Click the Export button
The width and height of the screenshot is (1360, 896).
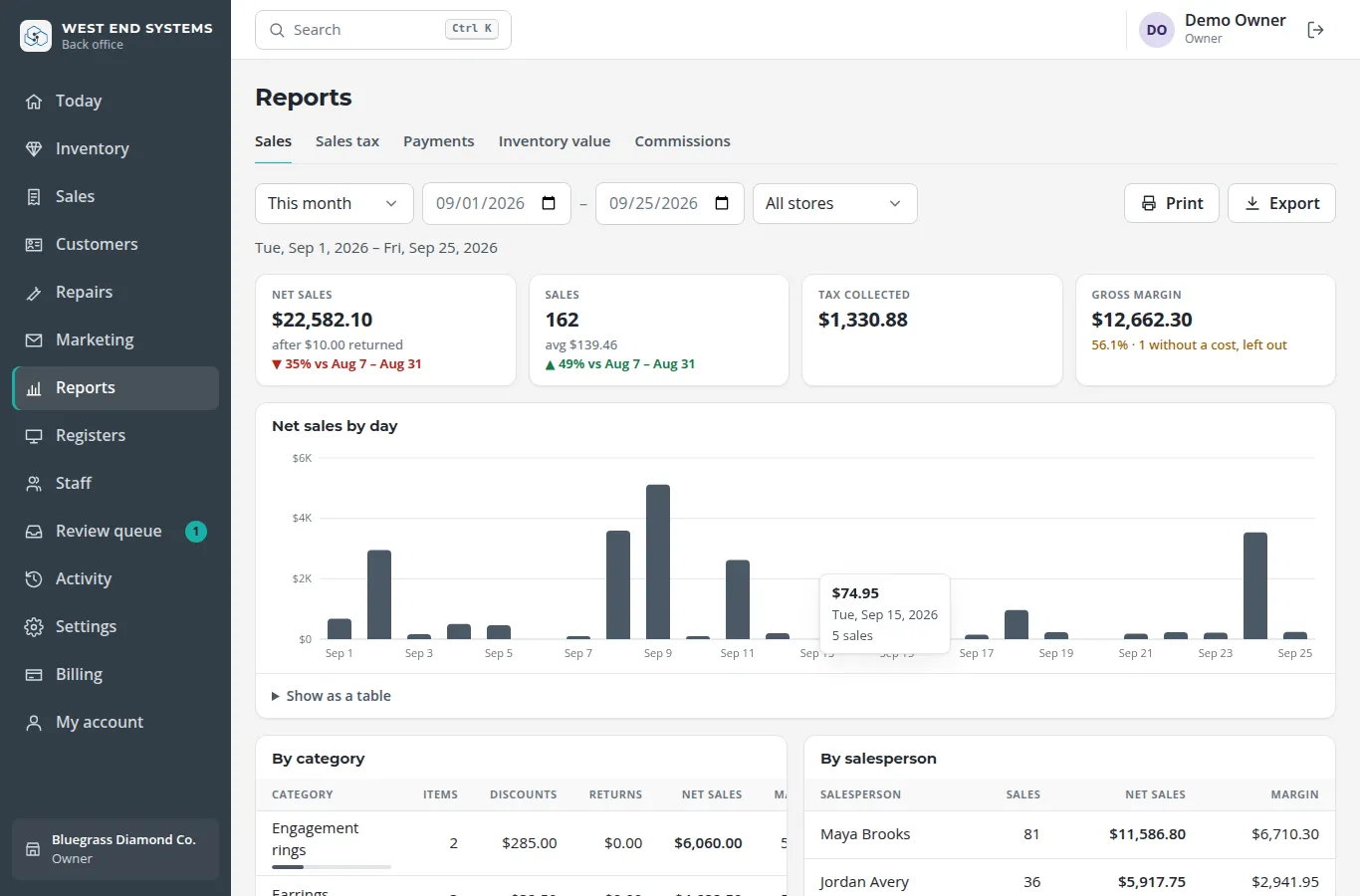tap(1281, 203)
